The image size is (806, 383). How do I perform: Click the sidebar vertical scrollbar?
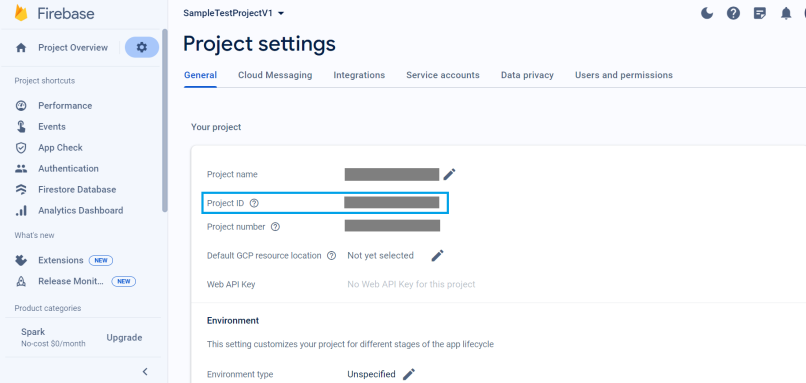pos(164,120)
